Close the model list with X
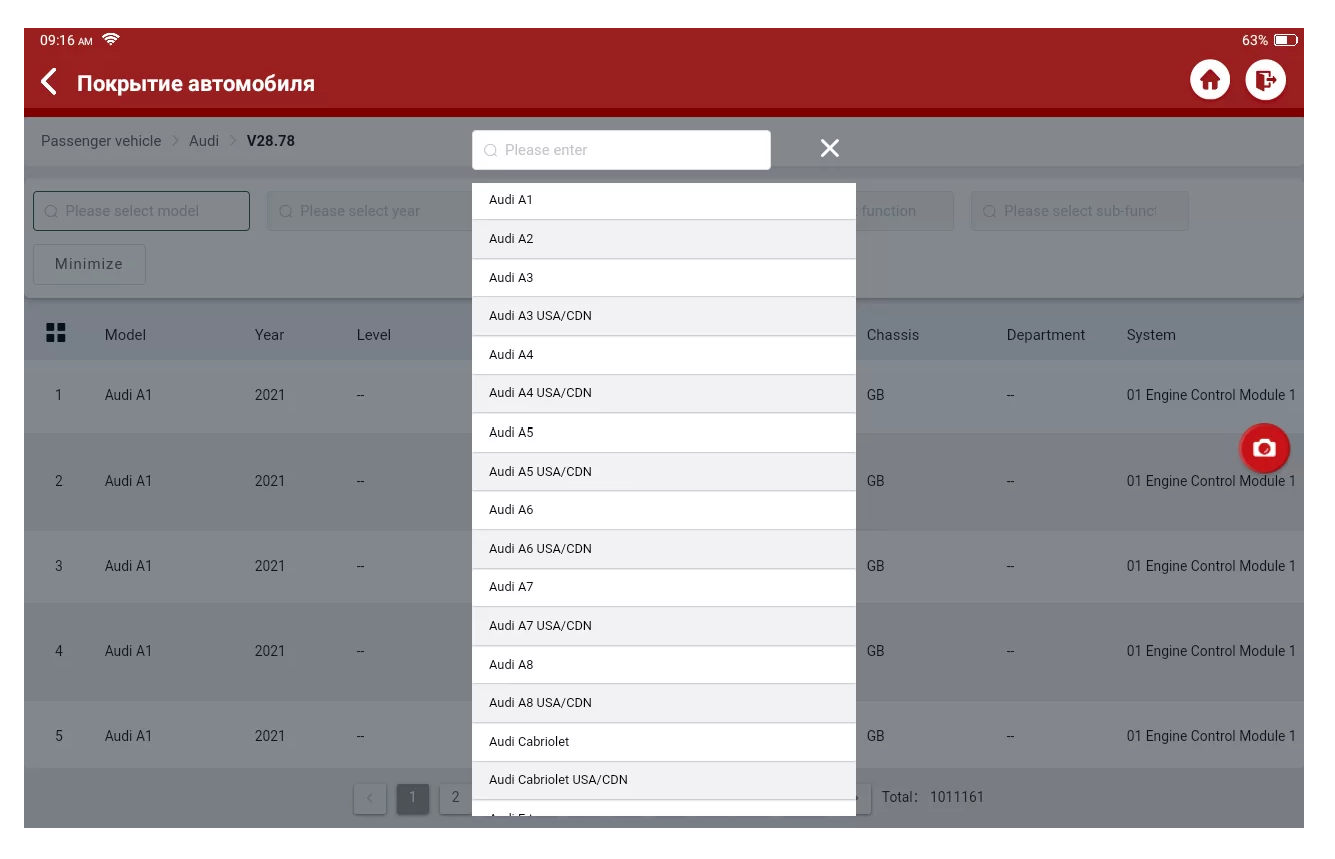This screenshot has width=1335, height=859. pyautogui.click(x=830, y=148)
